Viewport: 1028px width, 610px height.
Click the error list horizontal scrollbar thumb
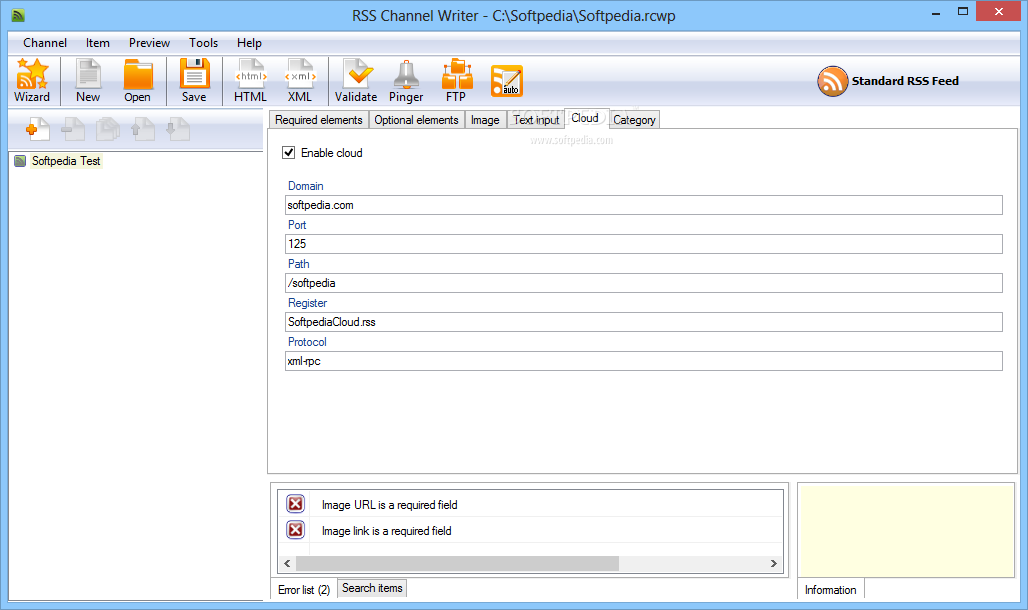point(458,563)
